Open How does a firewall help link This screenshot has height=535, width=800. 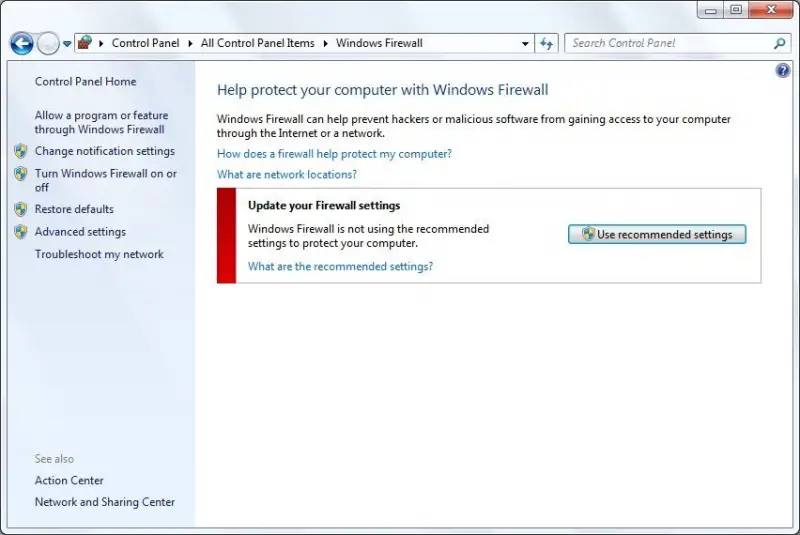[334, 154]
